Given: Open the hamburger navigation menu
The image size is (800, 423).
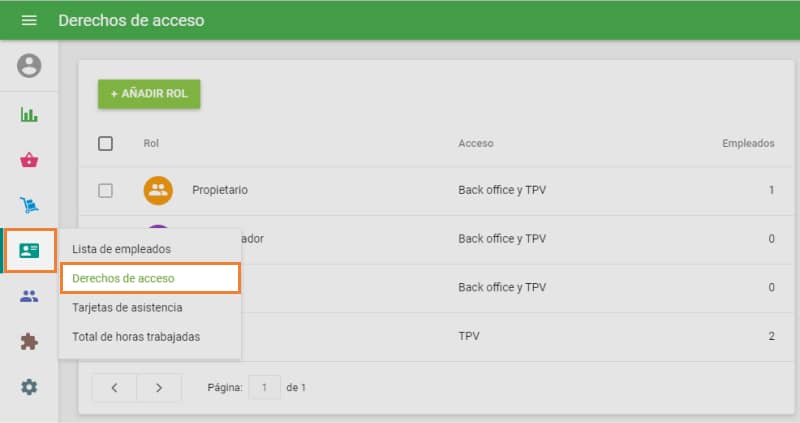Looking at the screenshot, I should point(29,20).
